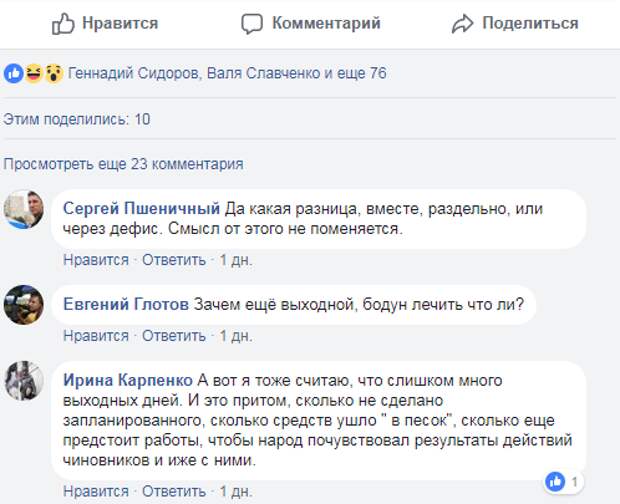Screen dimensions: 620x504
Task: Open Евгений Глотов's name link
Action: 126,305
